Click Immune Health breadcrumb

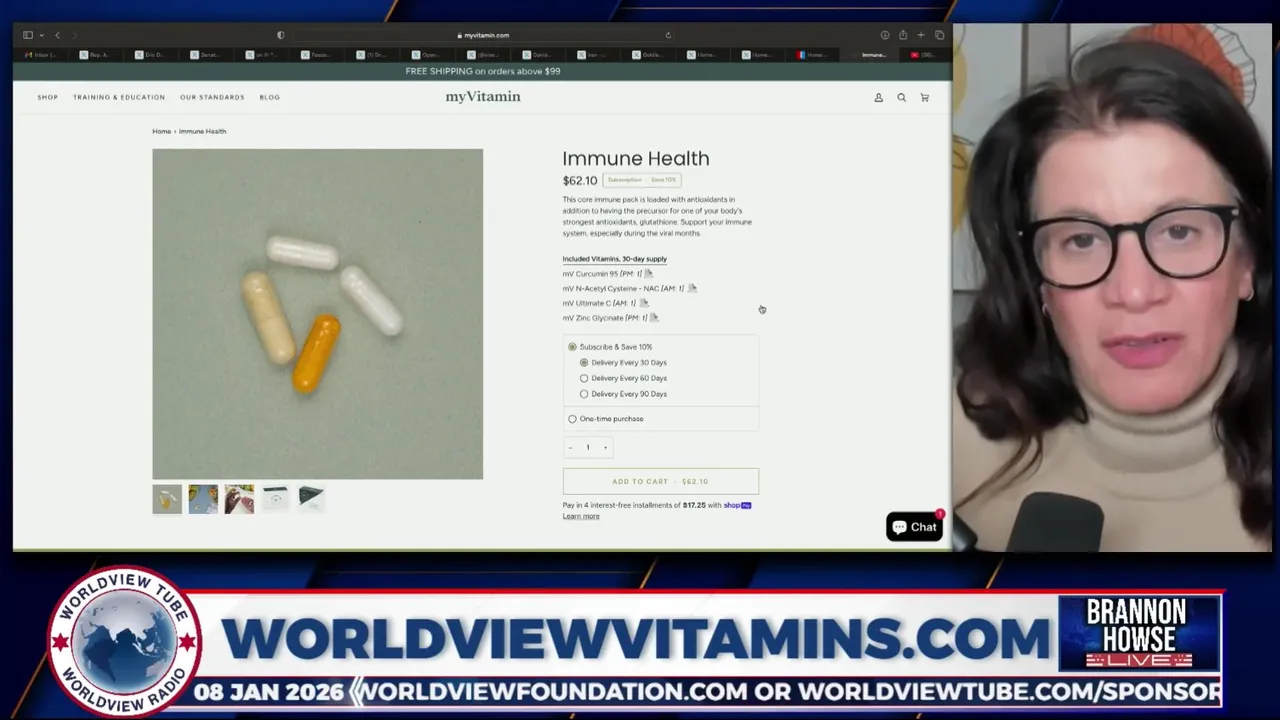point(202,131)
